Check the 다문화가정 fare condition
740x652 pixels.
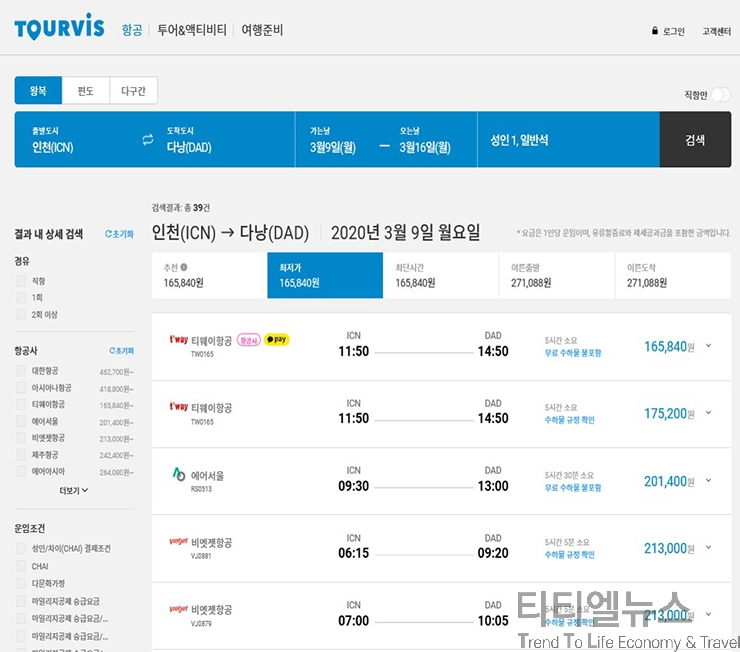(x=21, y=584)
